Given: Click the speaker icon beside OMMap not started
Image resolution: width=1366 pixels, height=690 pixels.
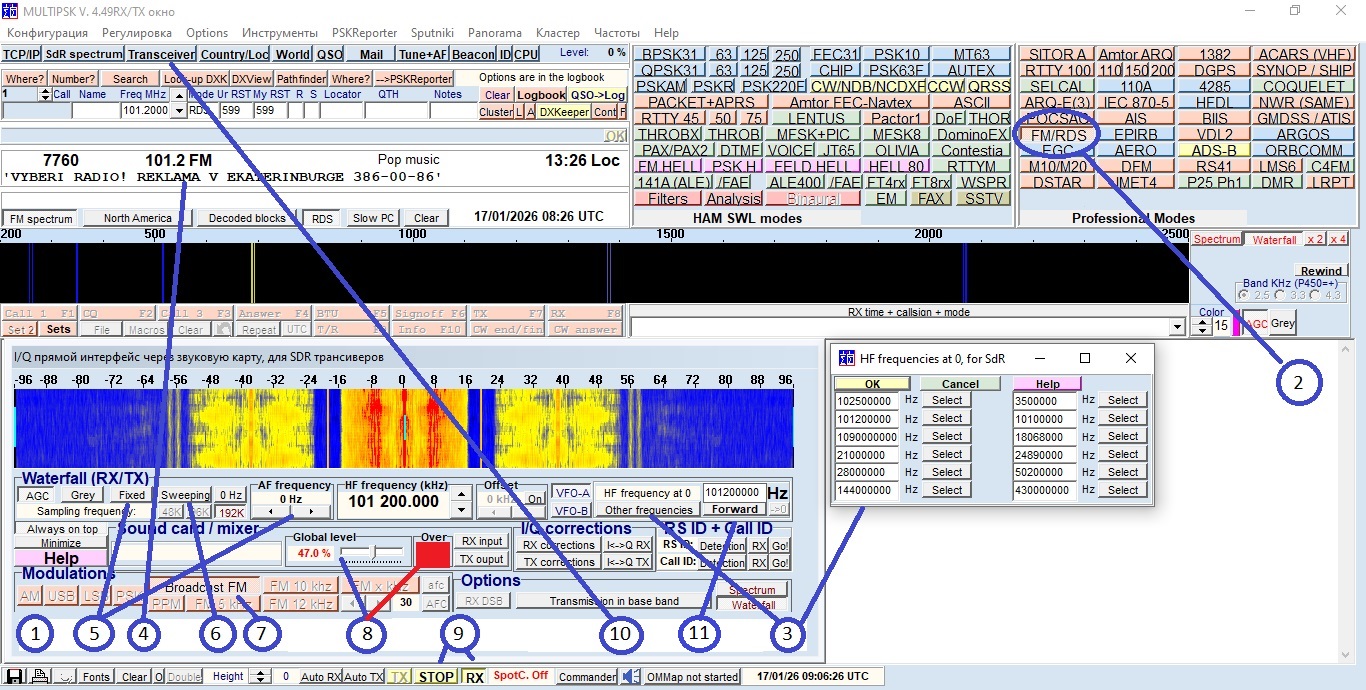Looking at the screenshot, I should [x=630, y=677].
